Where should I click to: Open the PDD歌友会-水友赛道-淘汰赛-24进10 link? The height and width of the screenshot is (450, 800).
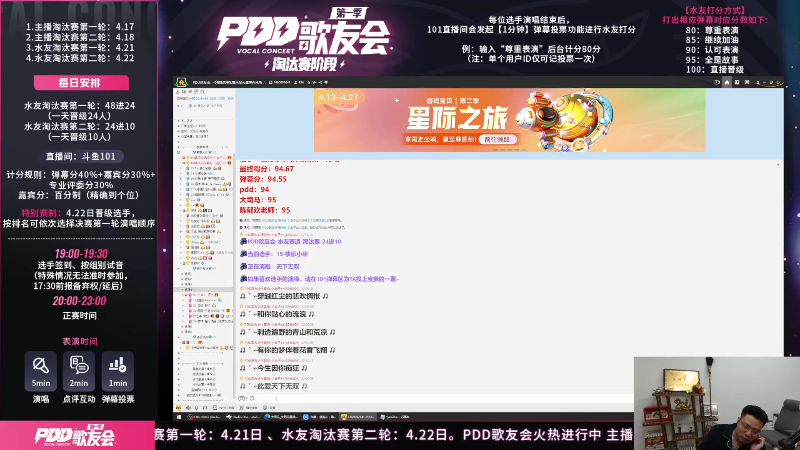click(x=294, y=241)
